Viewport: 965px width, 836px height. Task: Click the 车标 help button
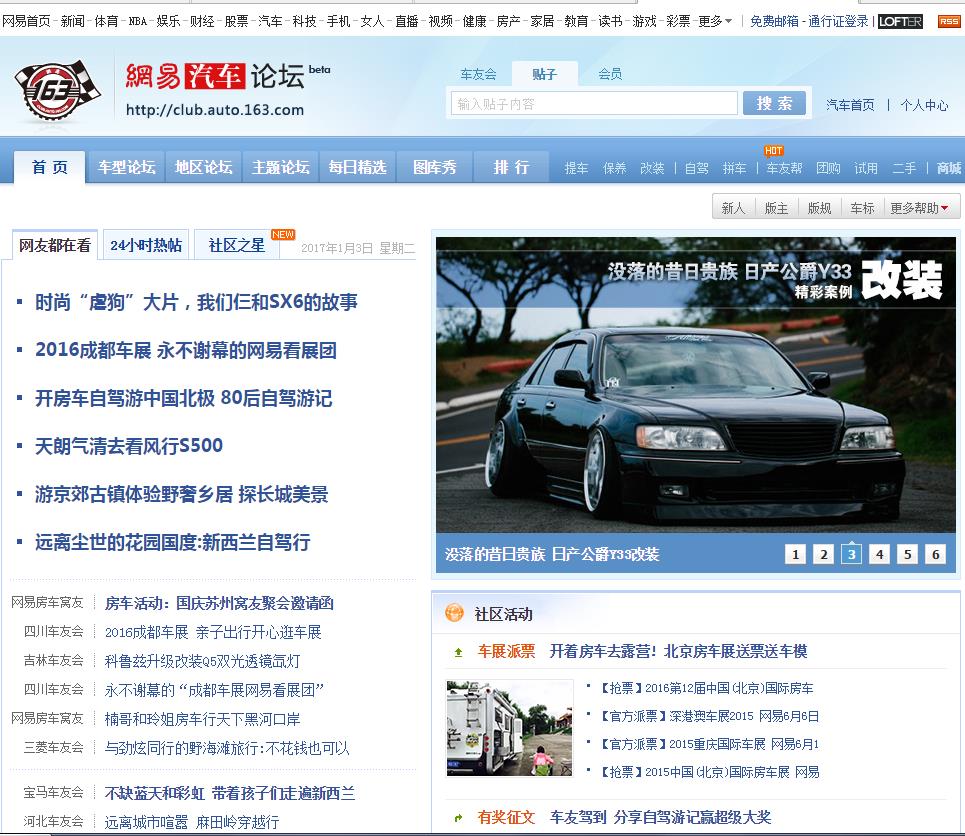click(862, 208)
